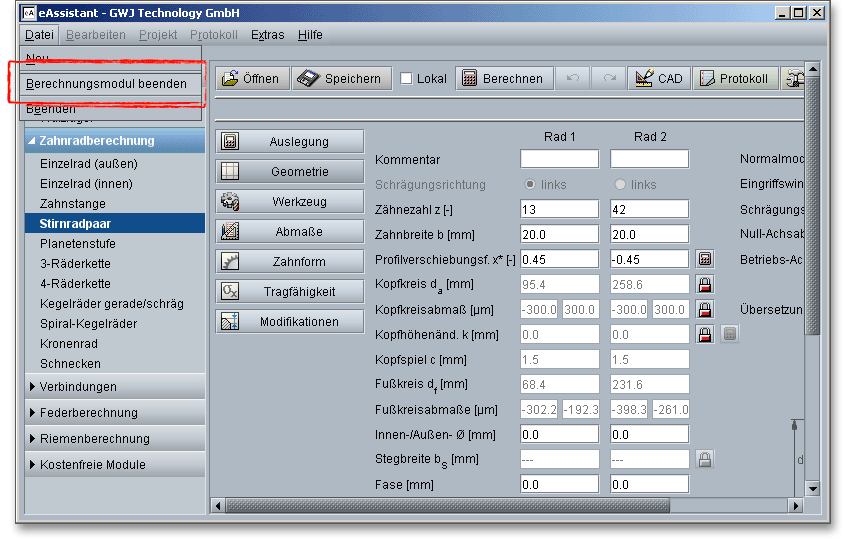Click the Zähnezahl field for Rad 1
Viewport: 846px width, 539px height.
tap(559, 209)
